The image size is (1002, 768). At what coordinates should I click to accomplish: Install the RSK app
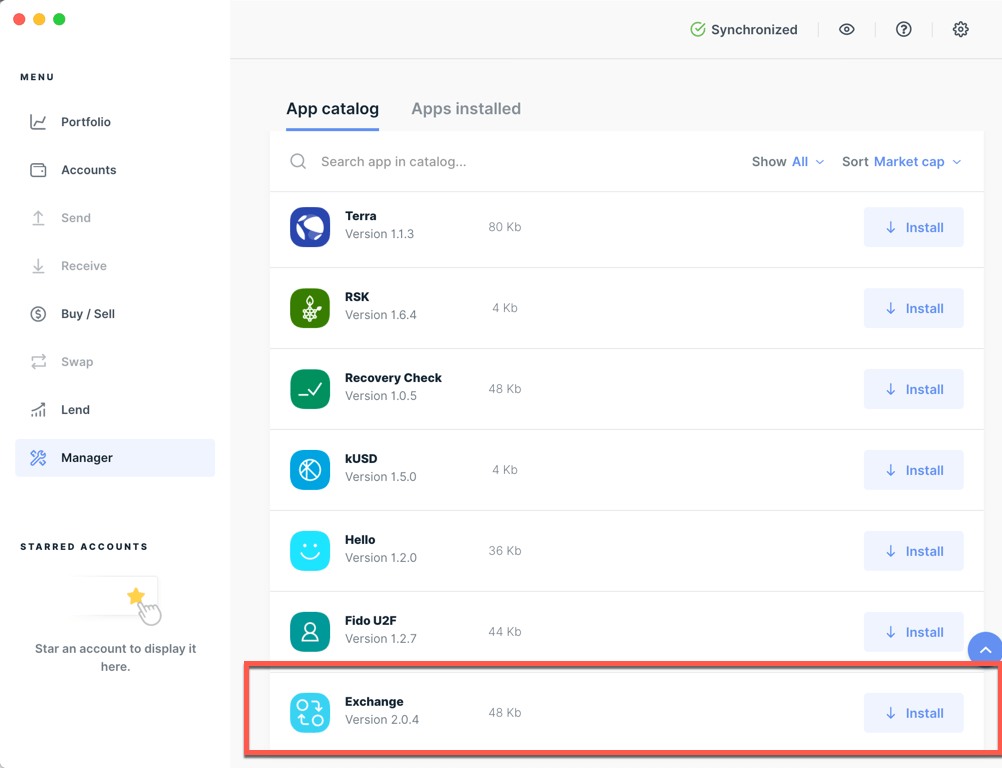[x=914, y=309]
